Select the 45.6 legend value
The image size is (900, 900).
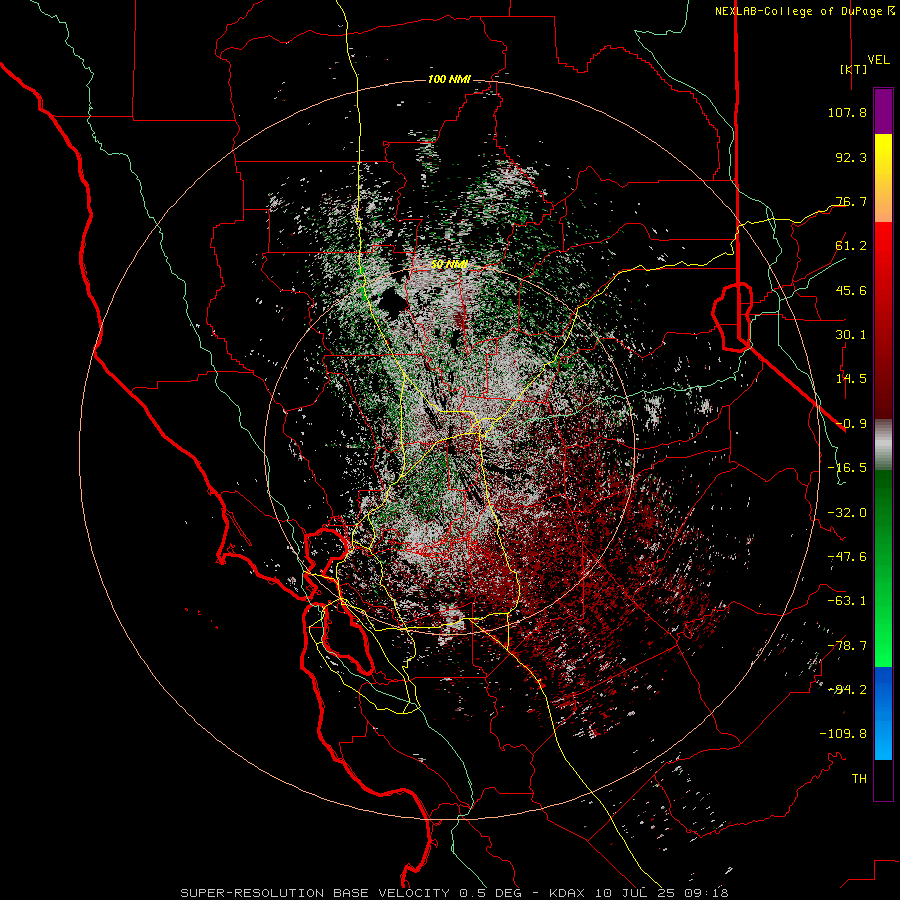pos(851,290)
